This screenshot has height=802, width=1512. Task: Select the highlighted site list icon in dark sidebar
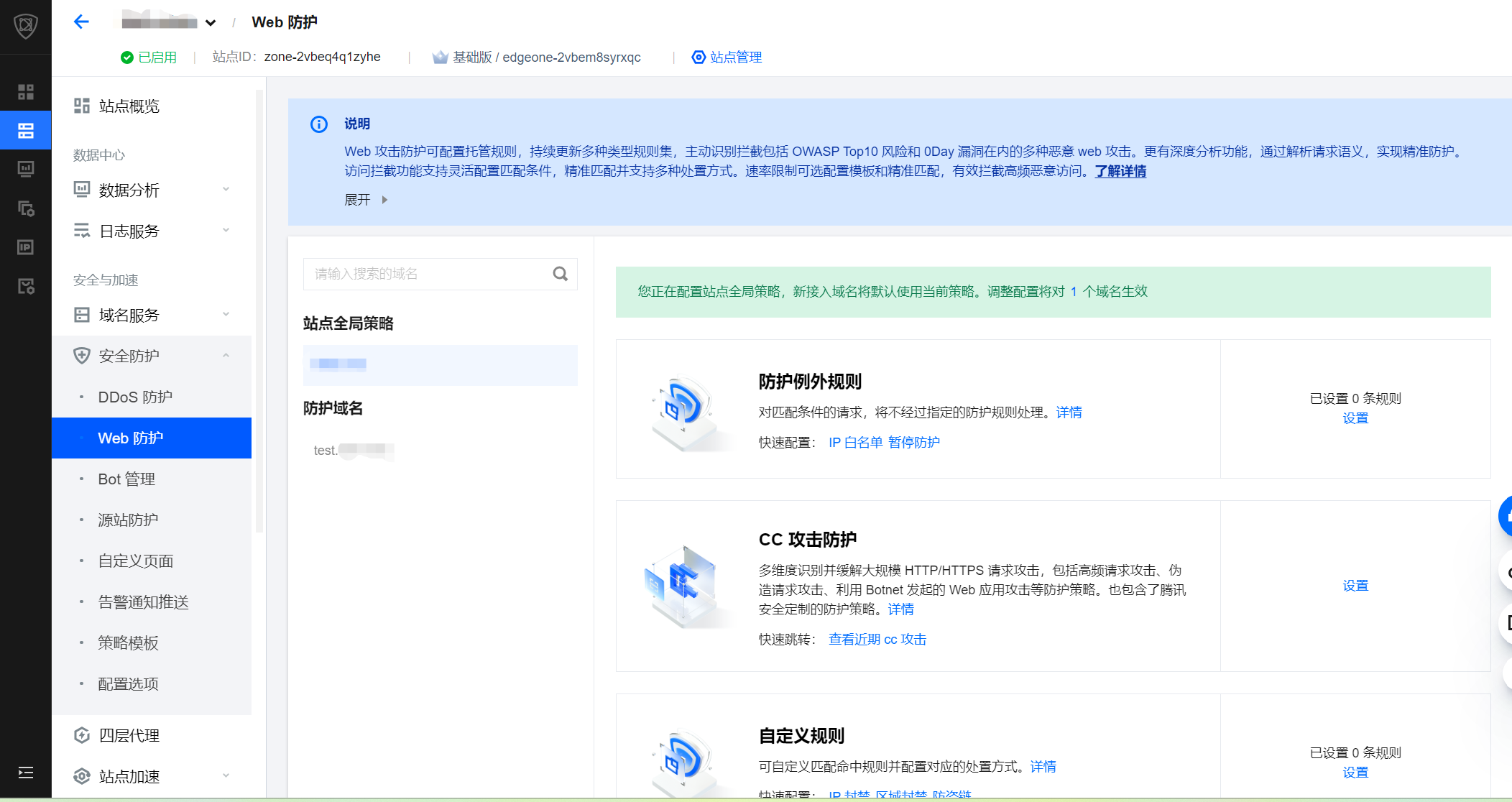(26, 130)
